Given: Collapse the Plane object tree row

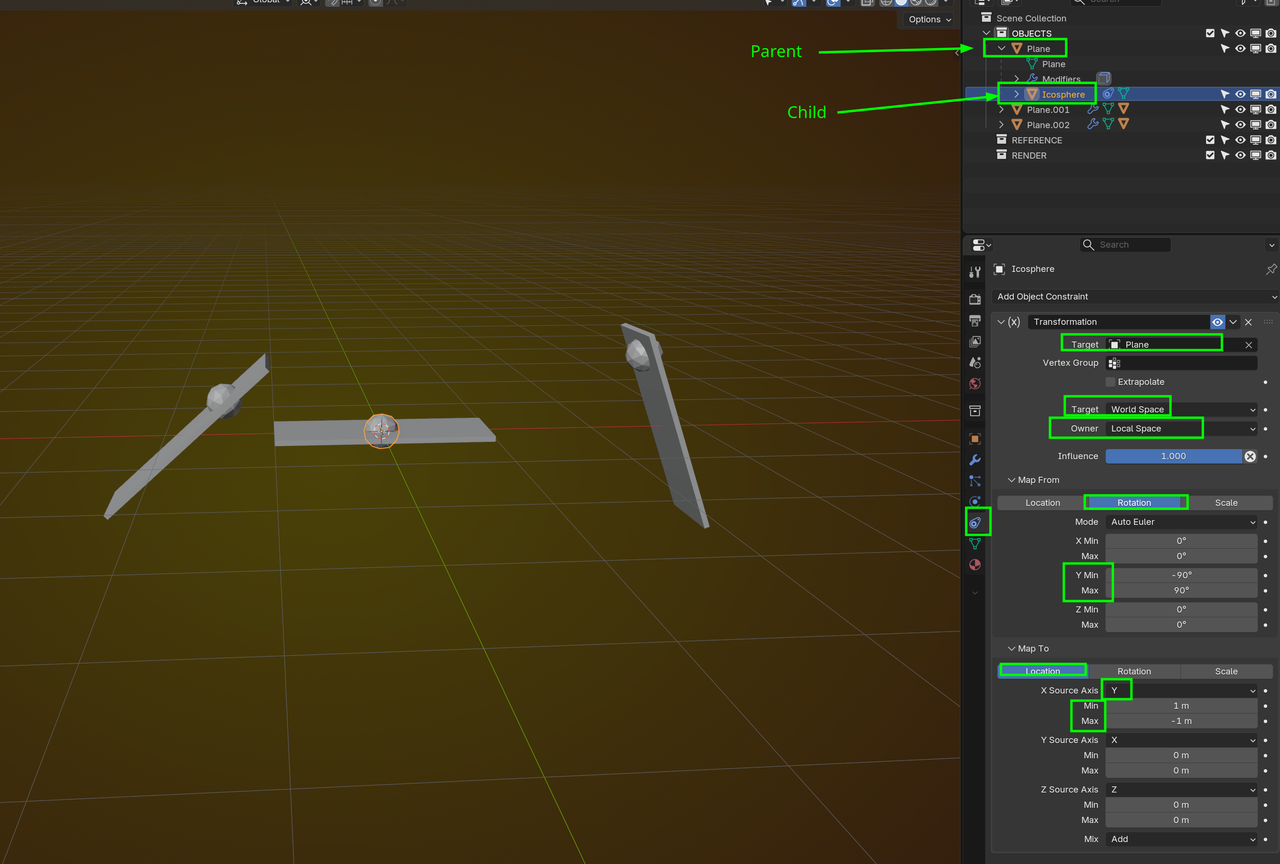Looking at the screenshot, I should 1002,48.
